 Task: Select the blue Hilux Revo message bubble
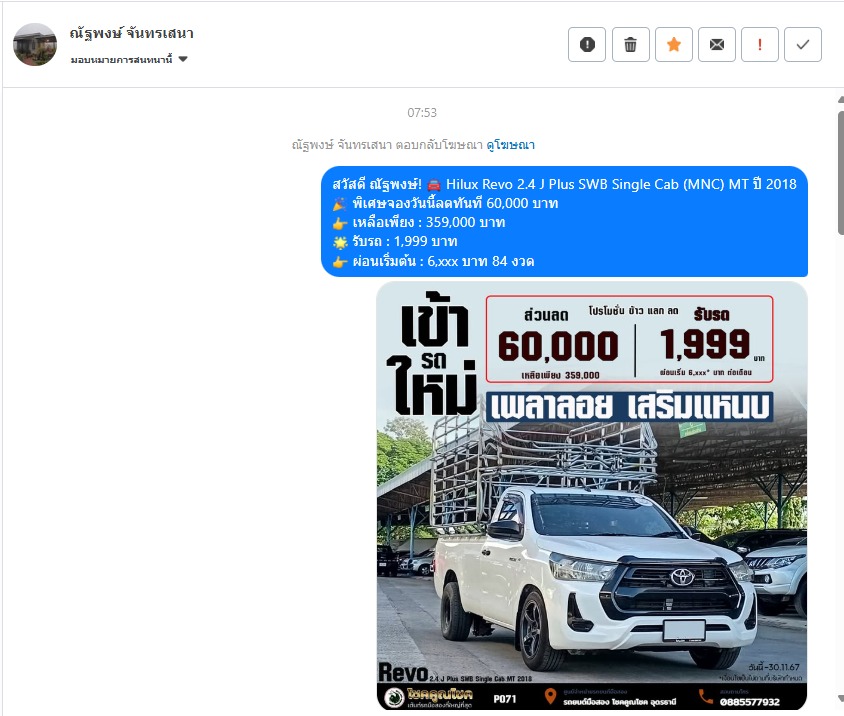564,222
